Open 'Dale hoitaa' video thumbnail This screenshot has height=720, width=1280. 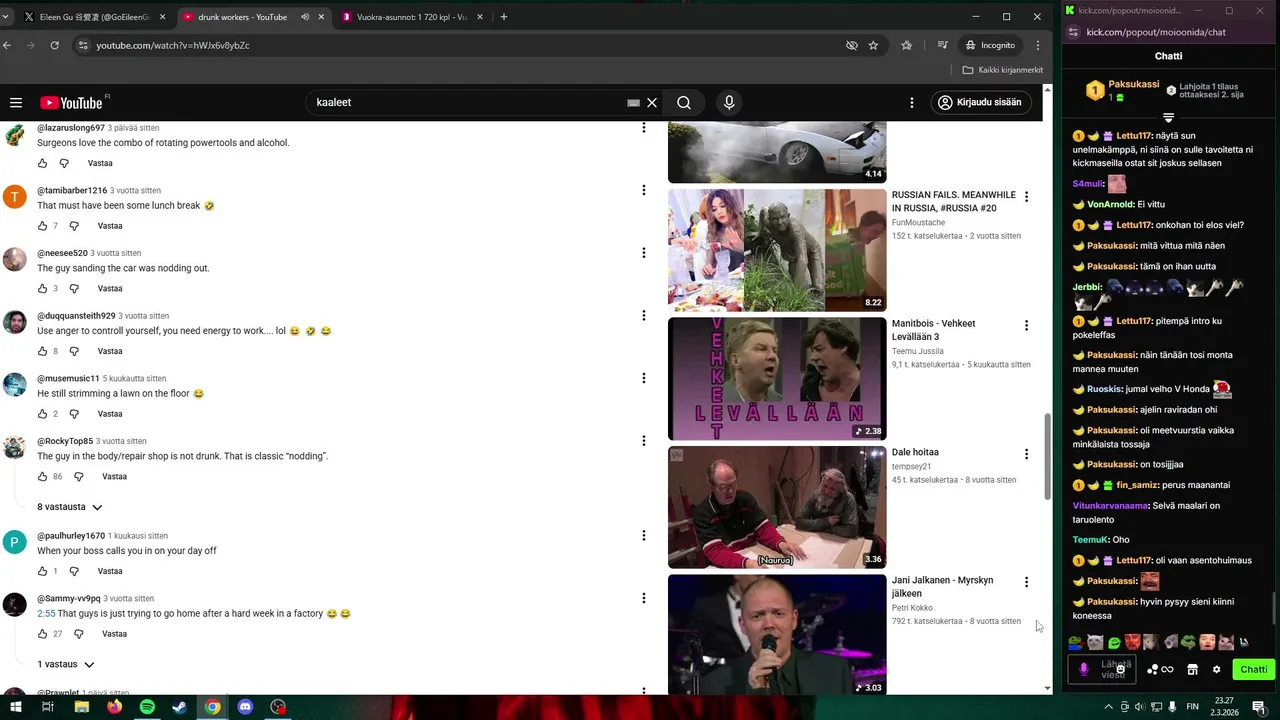tap(777, 507)
